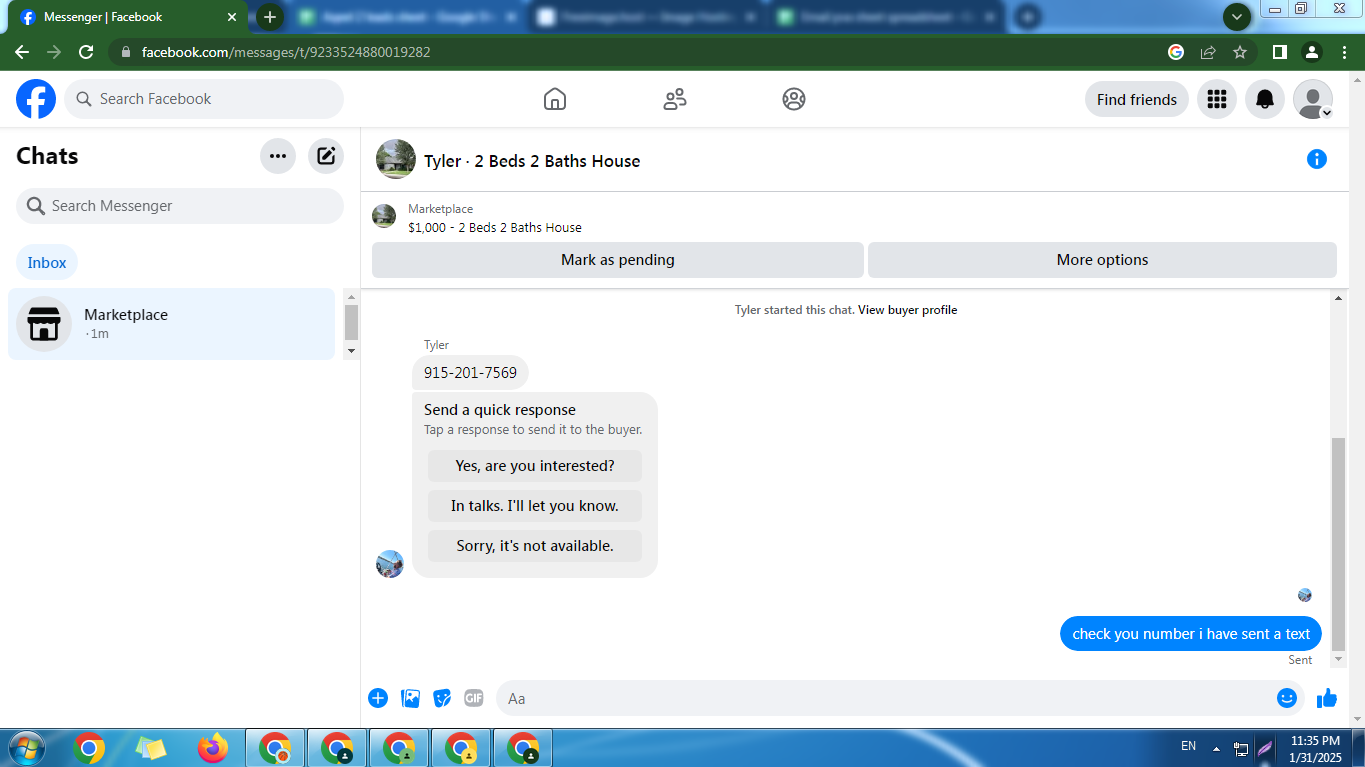Open the Chats options three-dot icon
This screenshot has height=767, width=1365.
tap(278, 156)
